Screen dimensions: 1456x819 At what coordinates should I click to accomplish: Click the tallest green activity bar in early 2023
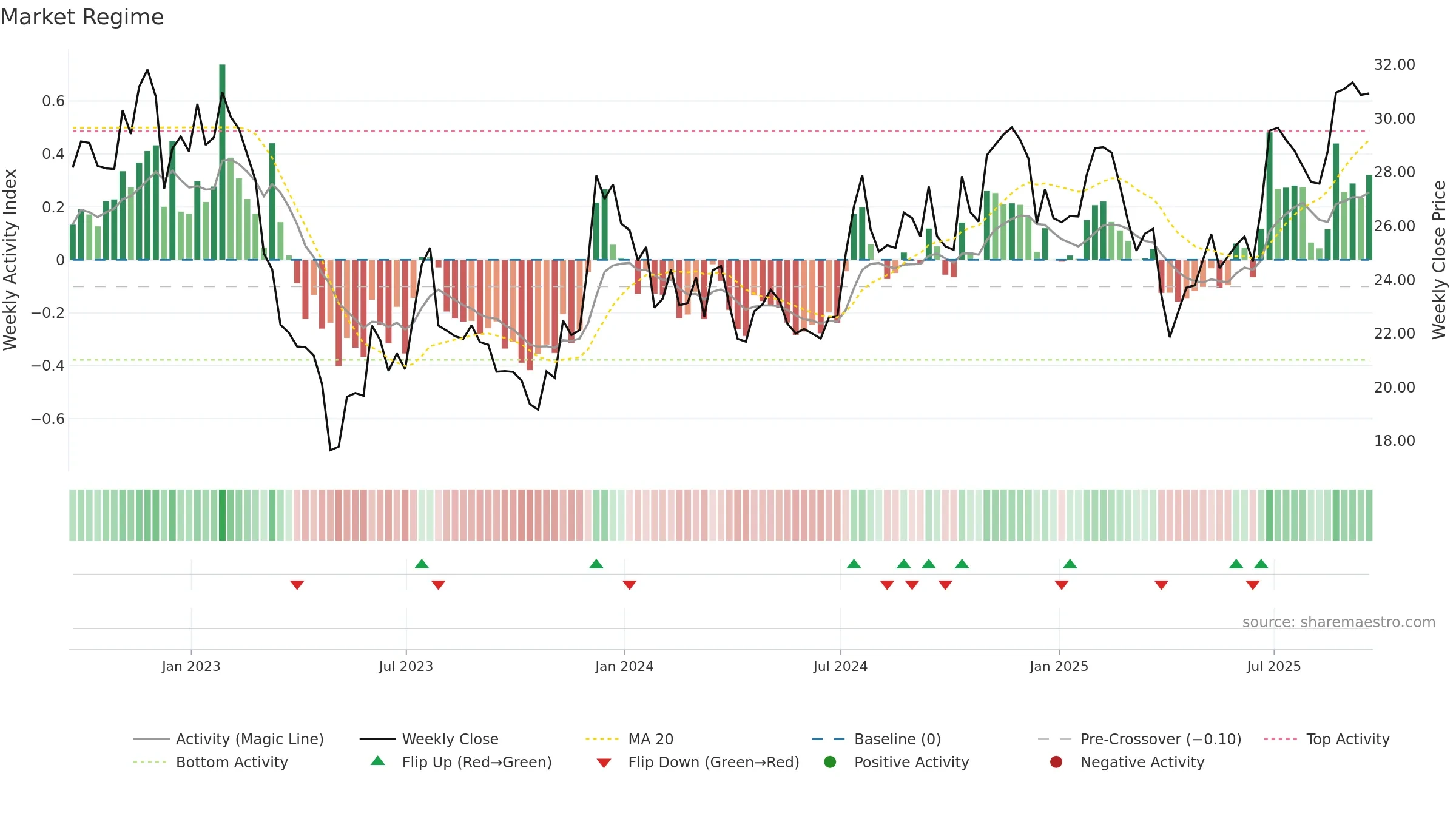(222, 162)
